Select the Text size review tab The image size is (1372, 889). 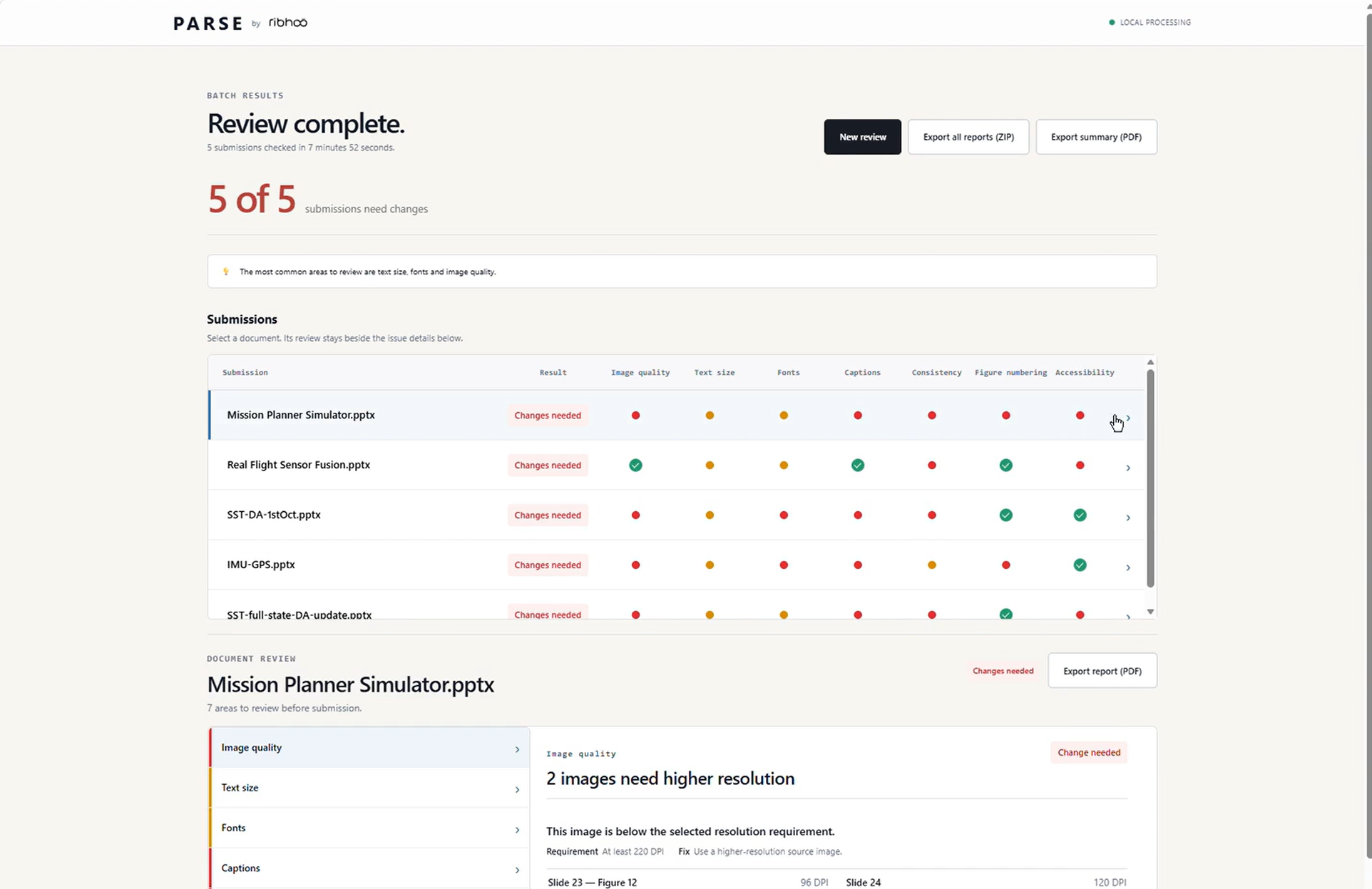(369, 788)
